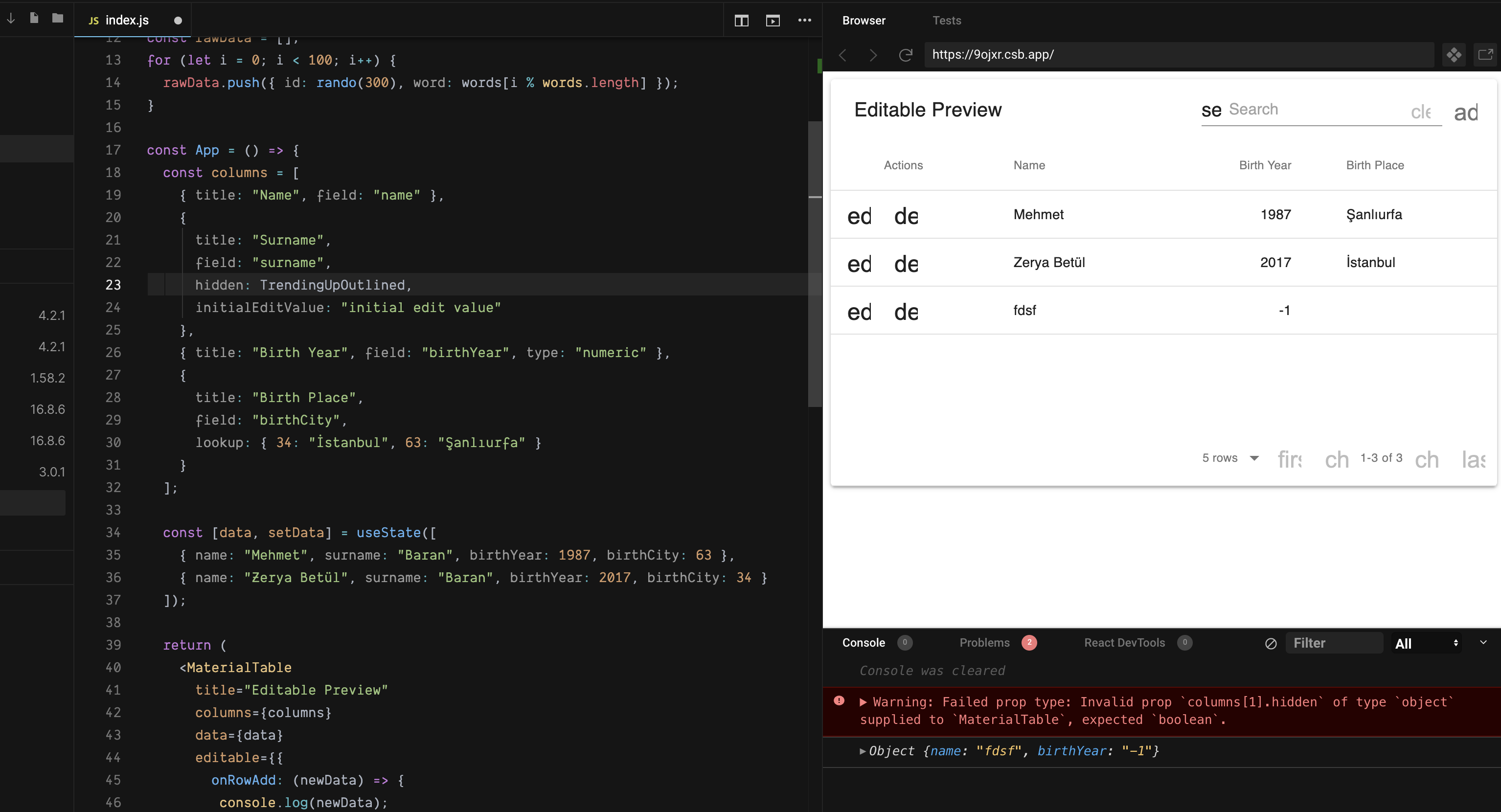
Task: Click the console Filter input field
Action: point(1335,642)
